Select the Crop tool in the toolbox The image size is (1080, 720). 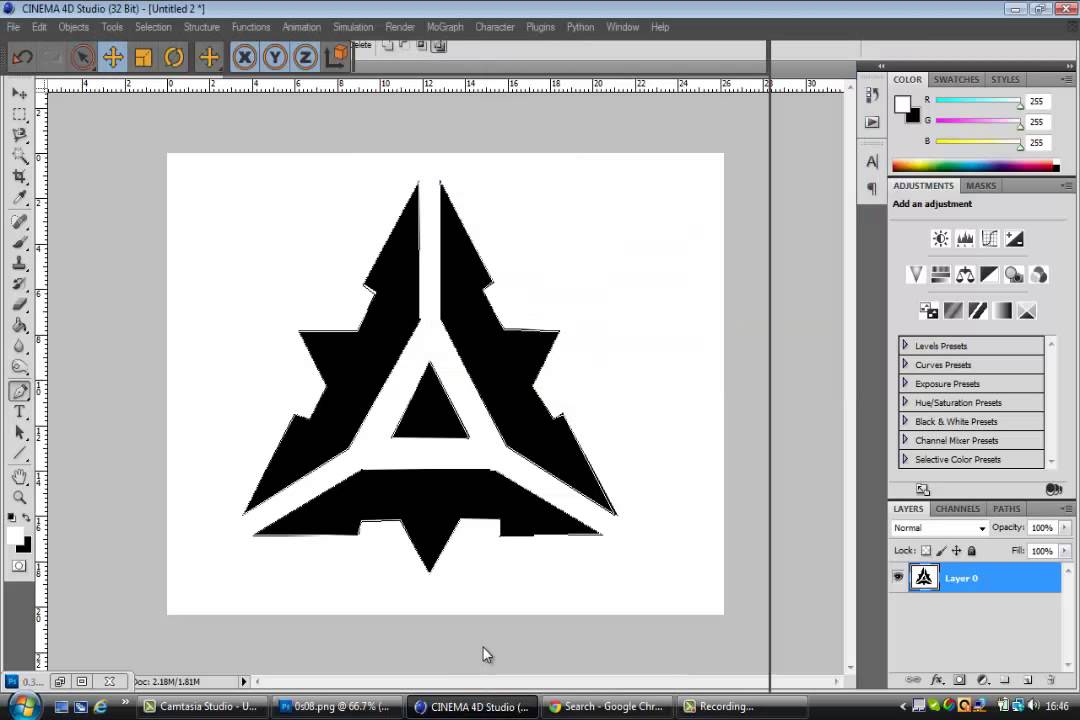[x=19, y=177]
